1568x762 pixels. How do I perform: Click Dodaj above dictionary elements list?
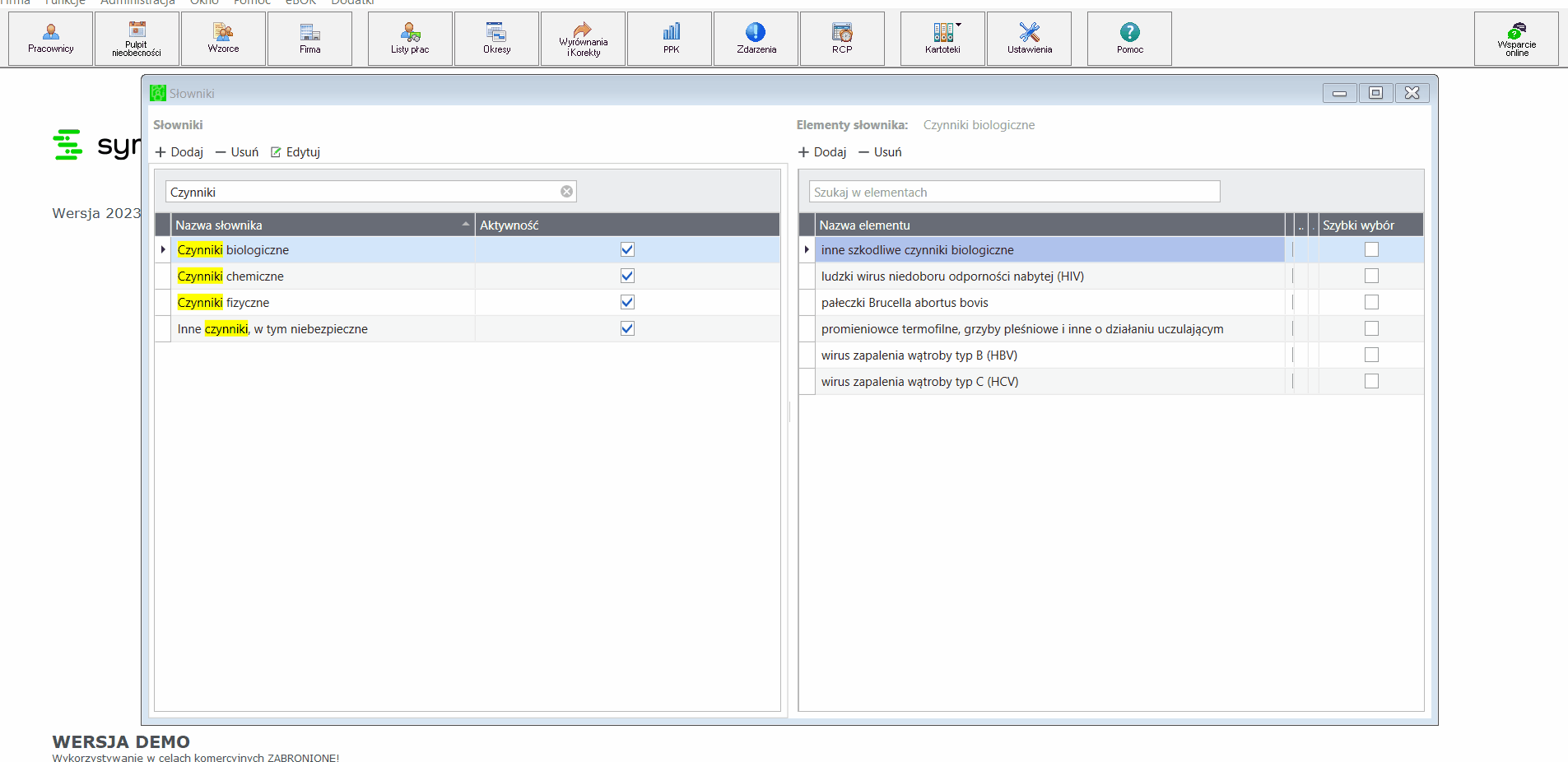822,152
